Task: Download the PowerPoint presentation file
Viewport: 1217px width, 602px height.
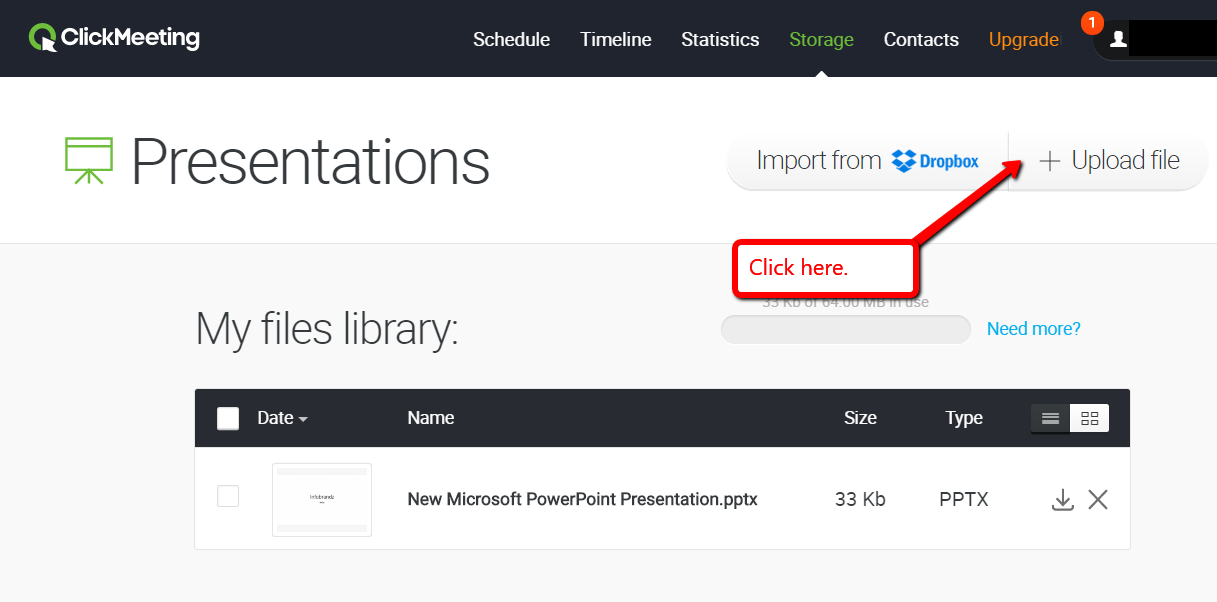Action: tap(1062, 499)
